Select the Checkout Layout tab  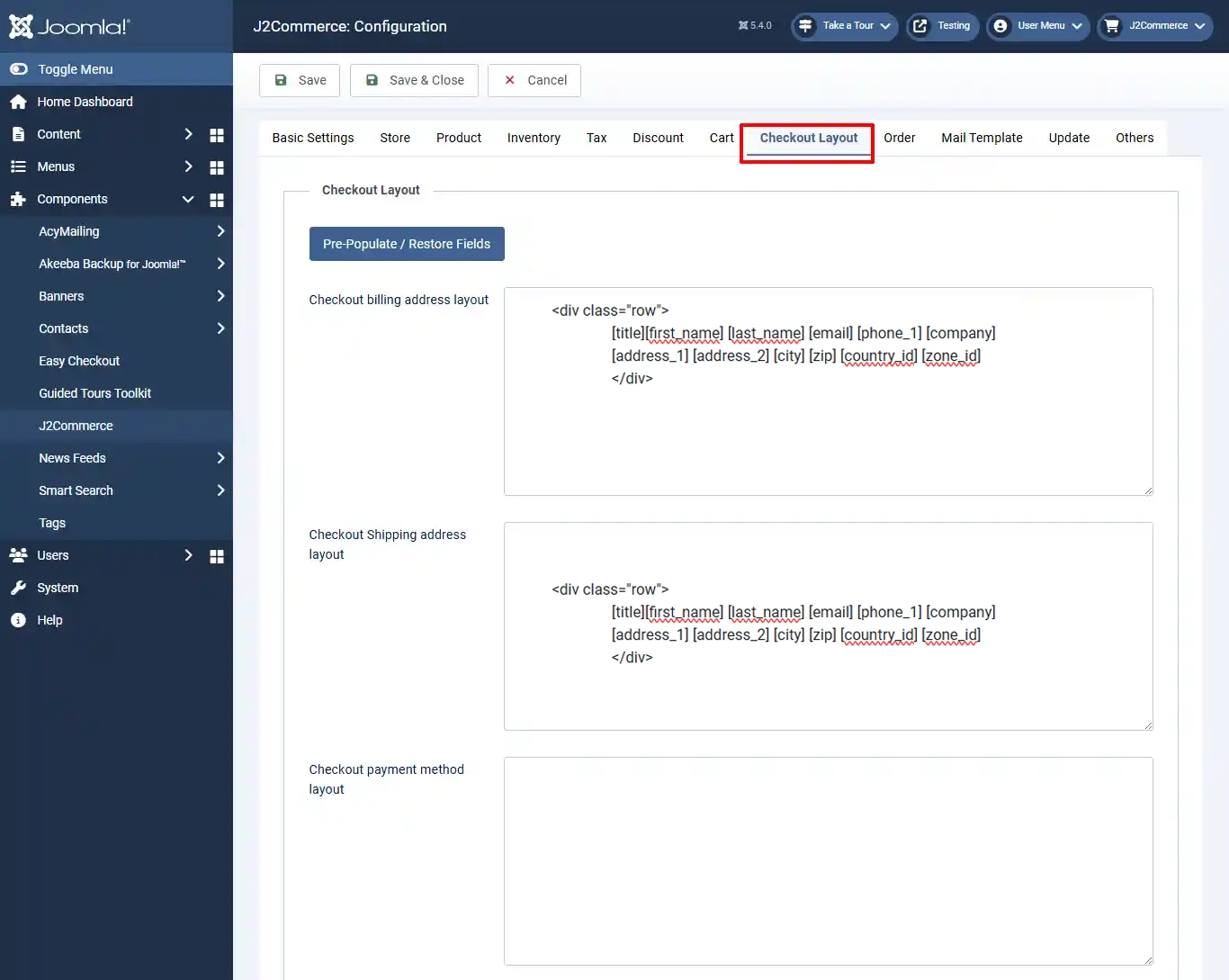pyautogui.click(x=809, y=138)
